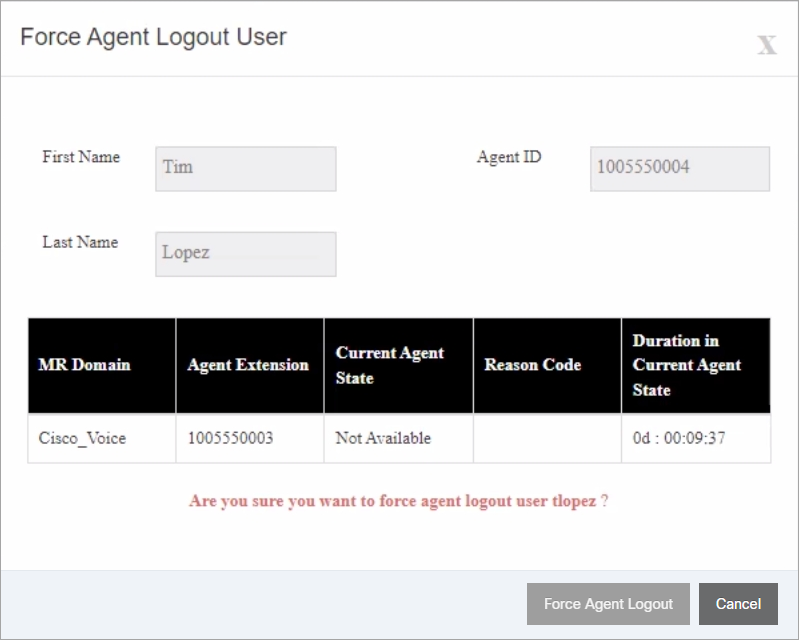799x640 pixels.
Task: Select the Current Agent State column header
Action: [398, 365]
